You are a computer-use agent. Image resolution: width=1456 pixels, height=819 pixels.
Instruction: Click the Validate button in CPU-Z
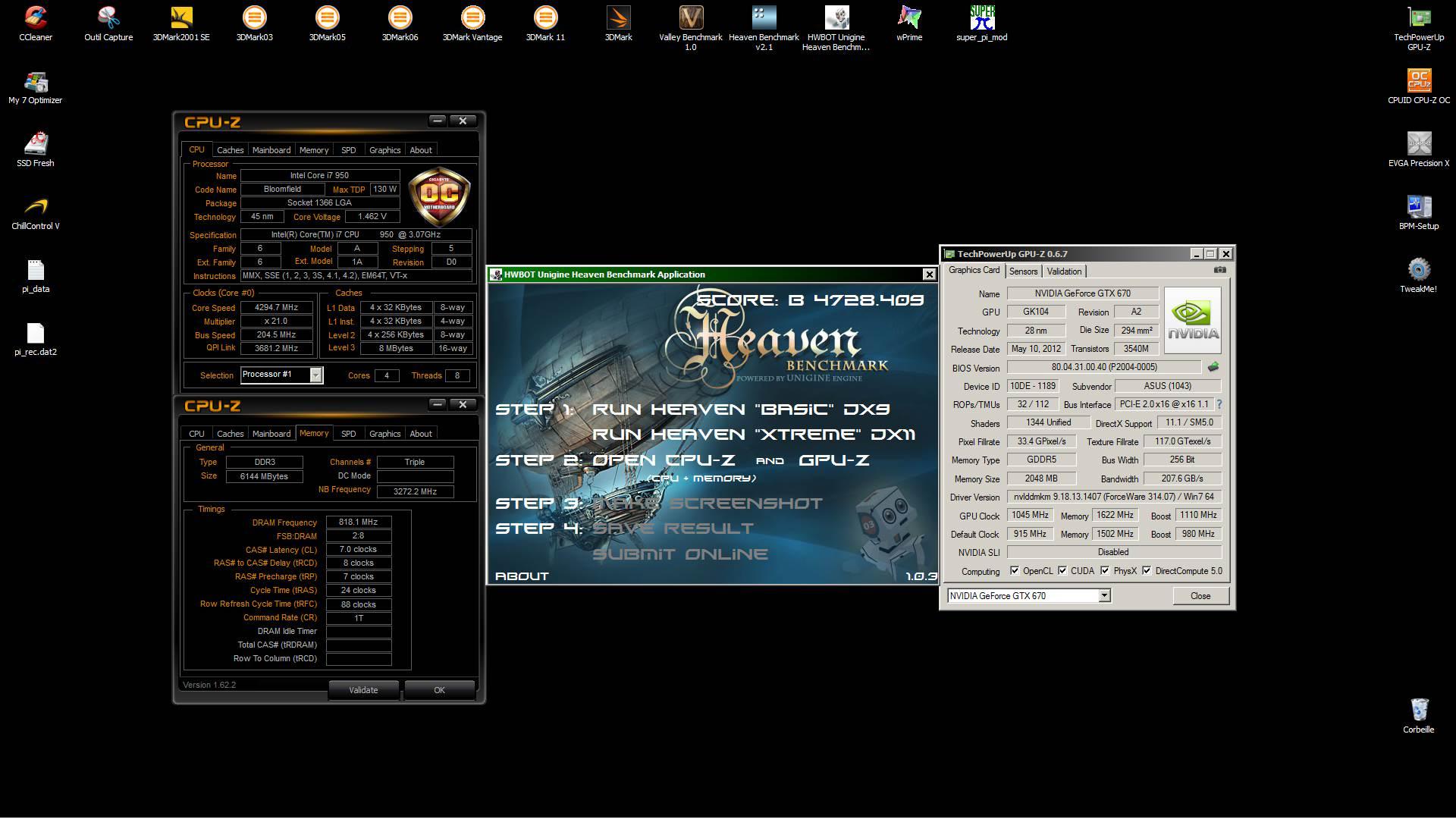coord(363,690)
